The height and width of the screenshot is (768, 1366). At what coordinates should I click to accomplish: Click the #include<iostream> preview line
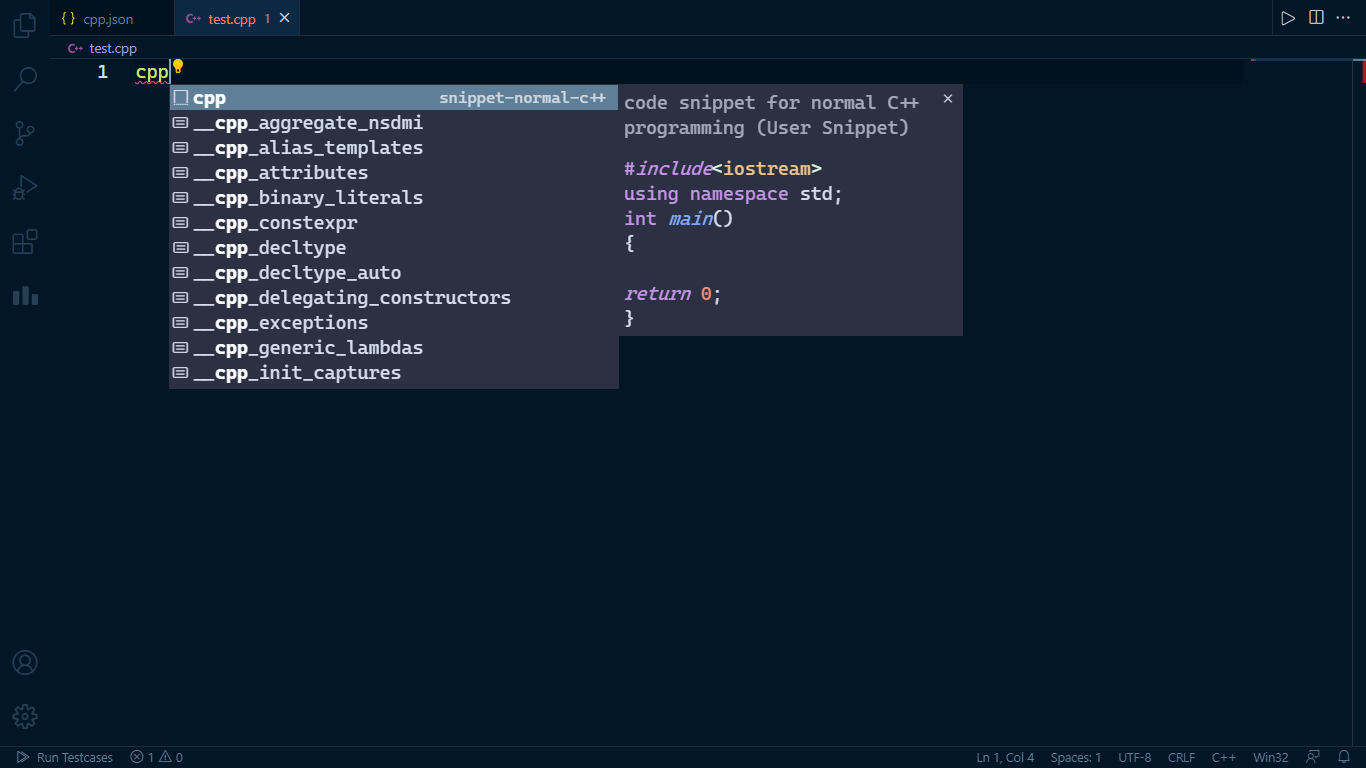tap(723, 168)
